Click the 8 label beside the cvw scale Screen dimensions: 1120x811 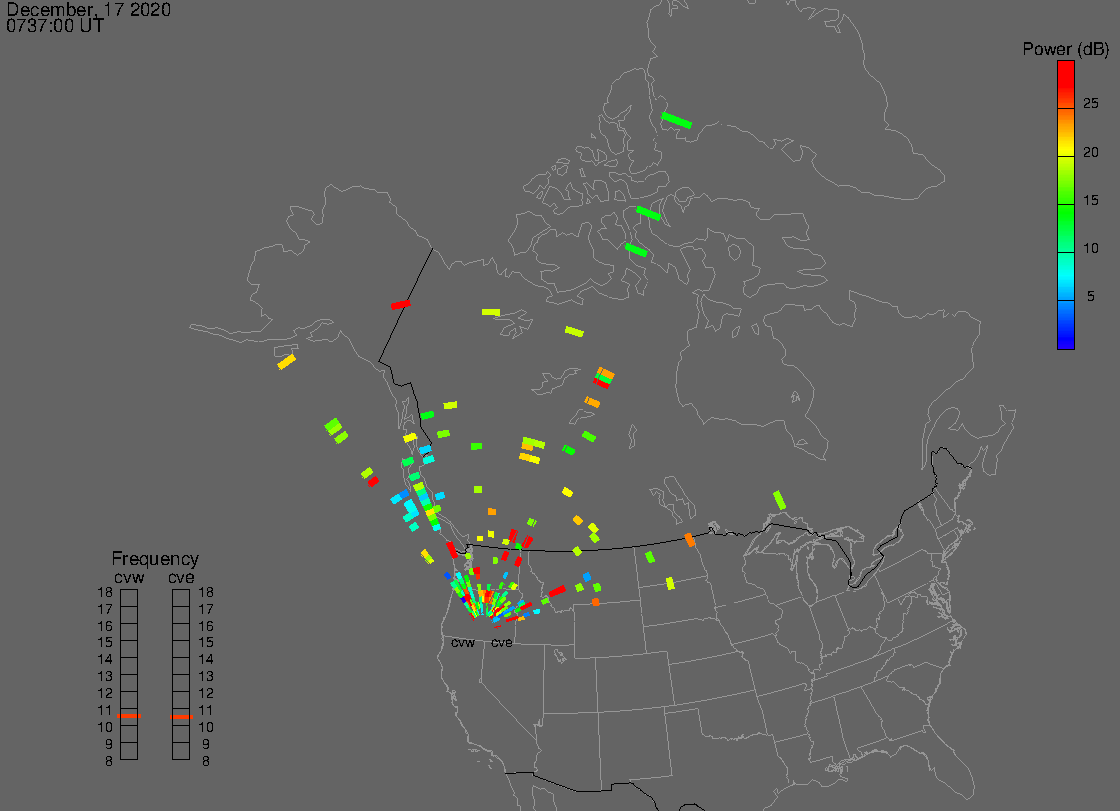click(109, 761)
